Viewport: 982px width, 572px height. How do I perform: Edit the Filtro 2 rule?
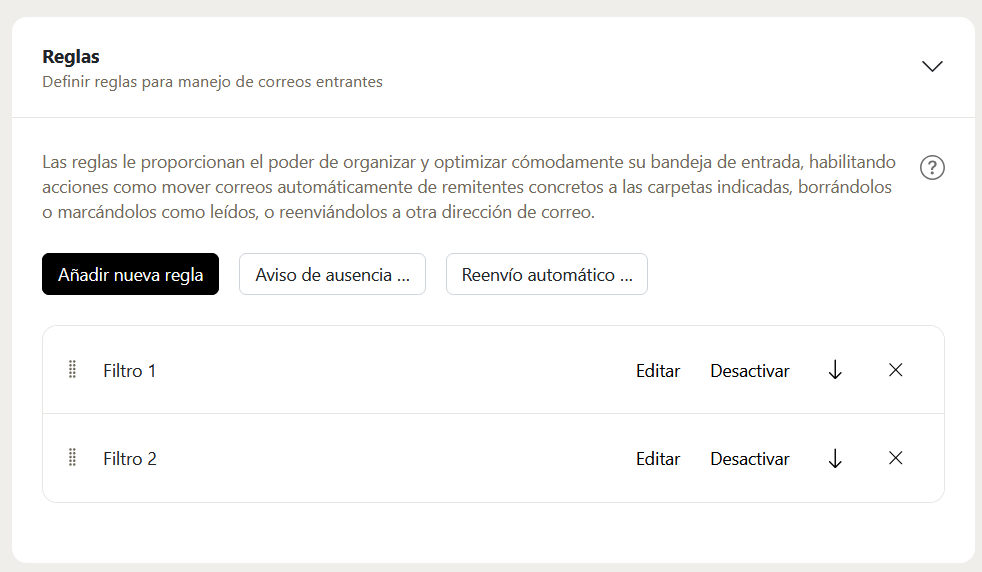click(x=658, y=459)
